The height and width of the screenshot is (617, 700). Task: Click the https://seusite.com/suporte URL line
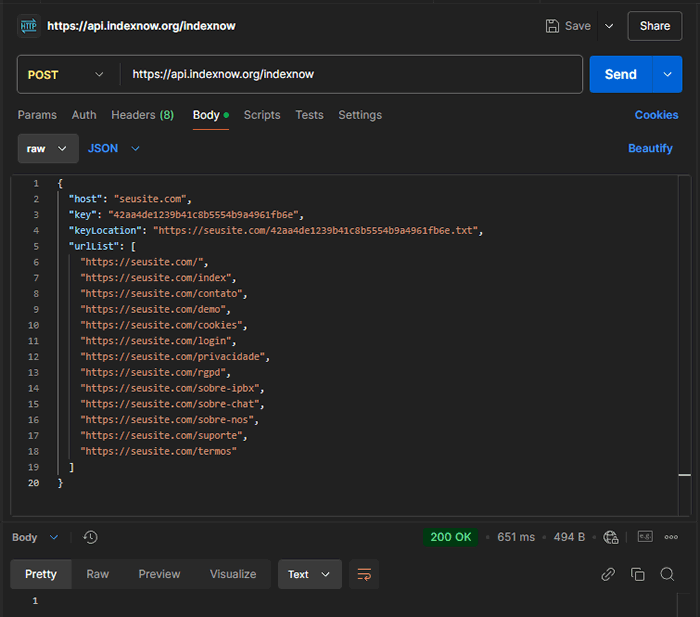(161, 436)
